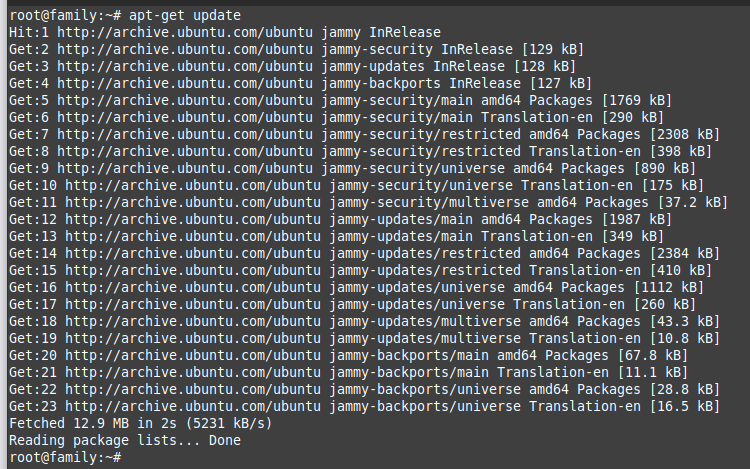The height and width of the screenshot is (469, 750).
Task: Click the 'Reading package lists... Done' line
Action: (124, 440)
